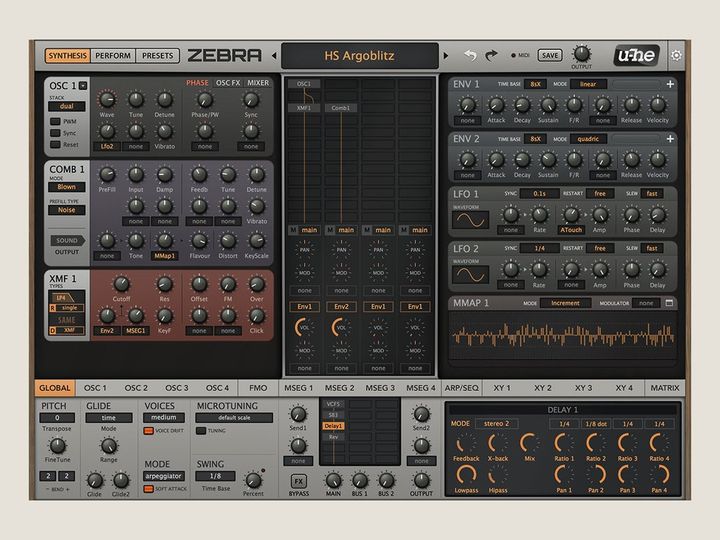Screen dimensions: 720x540
Task: Toggle the FX Bypass icon
Action: click(x=298, y=481)
